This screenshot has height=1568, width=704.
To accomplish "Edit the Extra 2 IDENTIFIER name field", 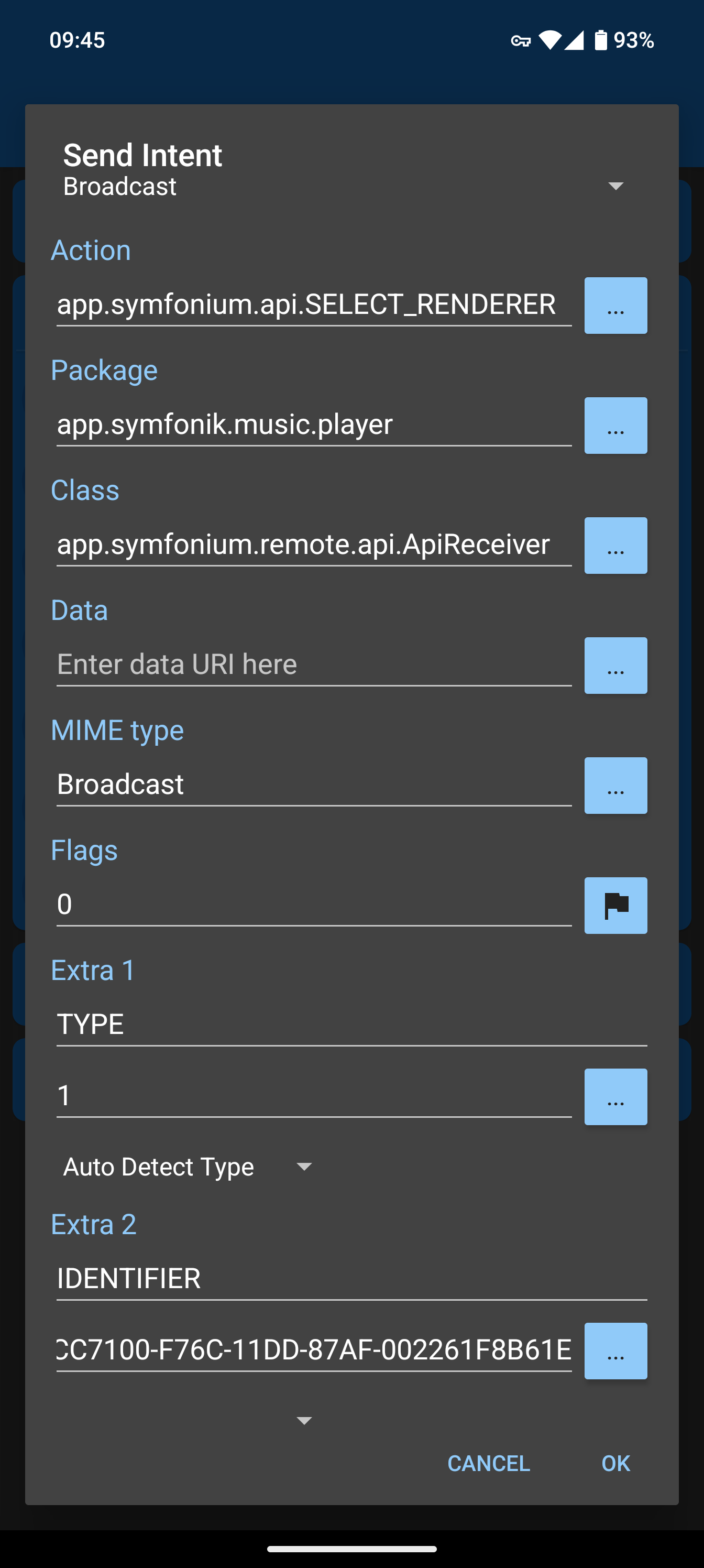I will coord(351,1278).
